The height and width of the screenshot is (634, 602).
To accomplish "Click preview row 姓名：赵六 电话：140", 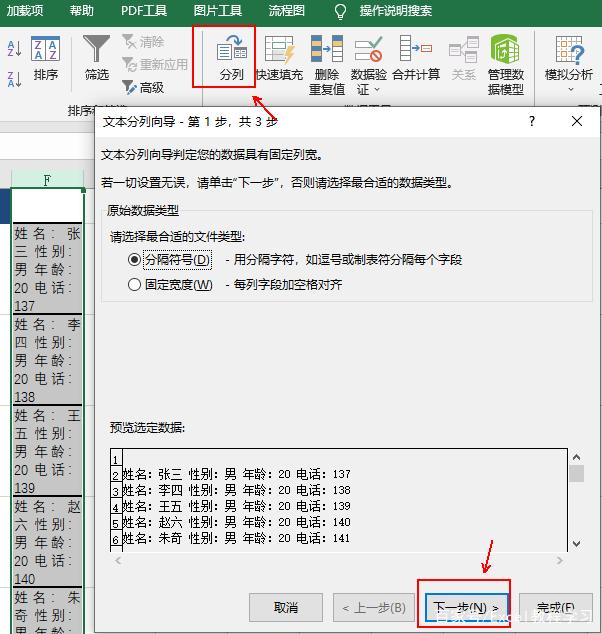I will coord(237,522).
